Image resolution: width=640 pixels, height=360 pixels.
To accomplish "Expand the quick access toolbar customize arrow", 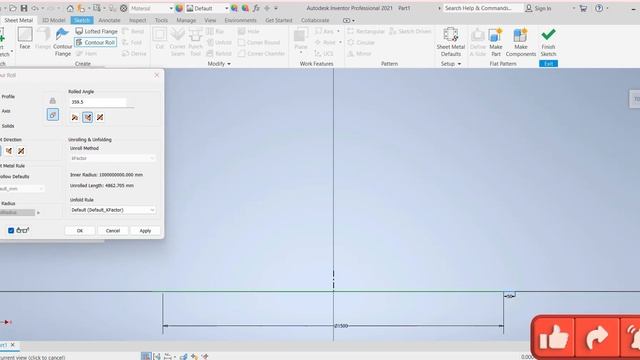I will (x=276, y=8).
